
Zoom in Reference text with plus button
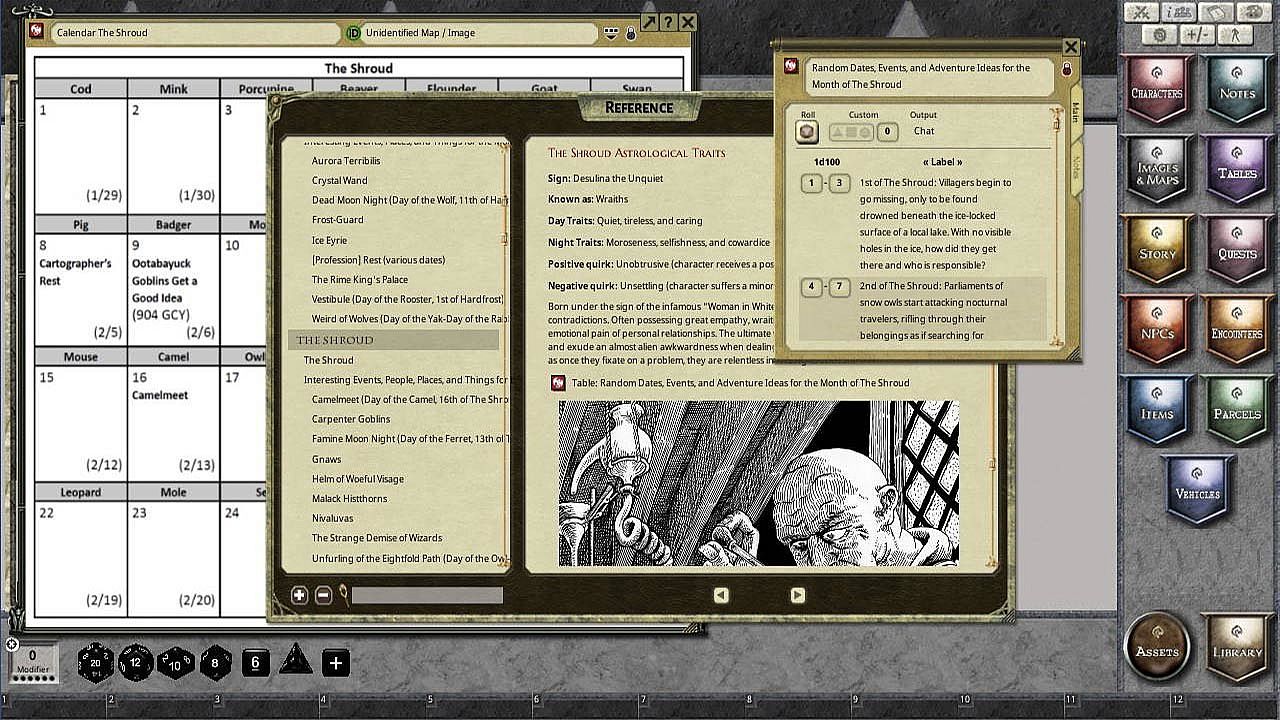[299, 595]
